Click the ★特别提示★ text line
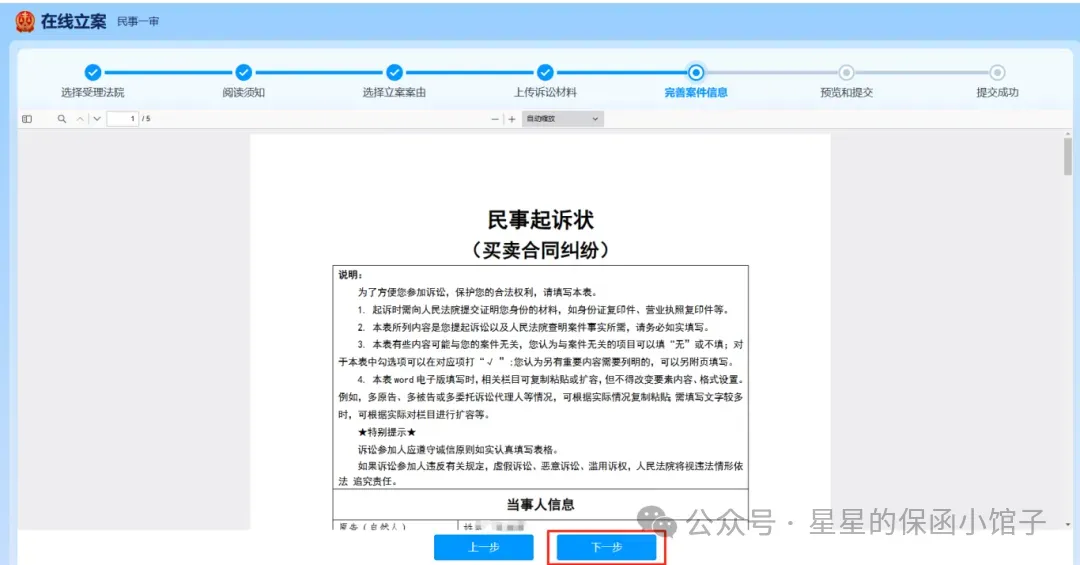The width and height of the screenshot is (1080, 565). (x=386, y=432)
